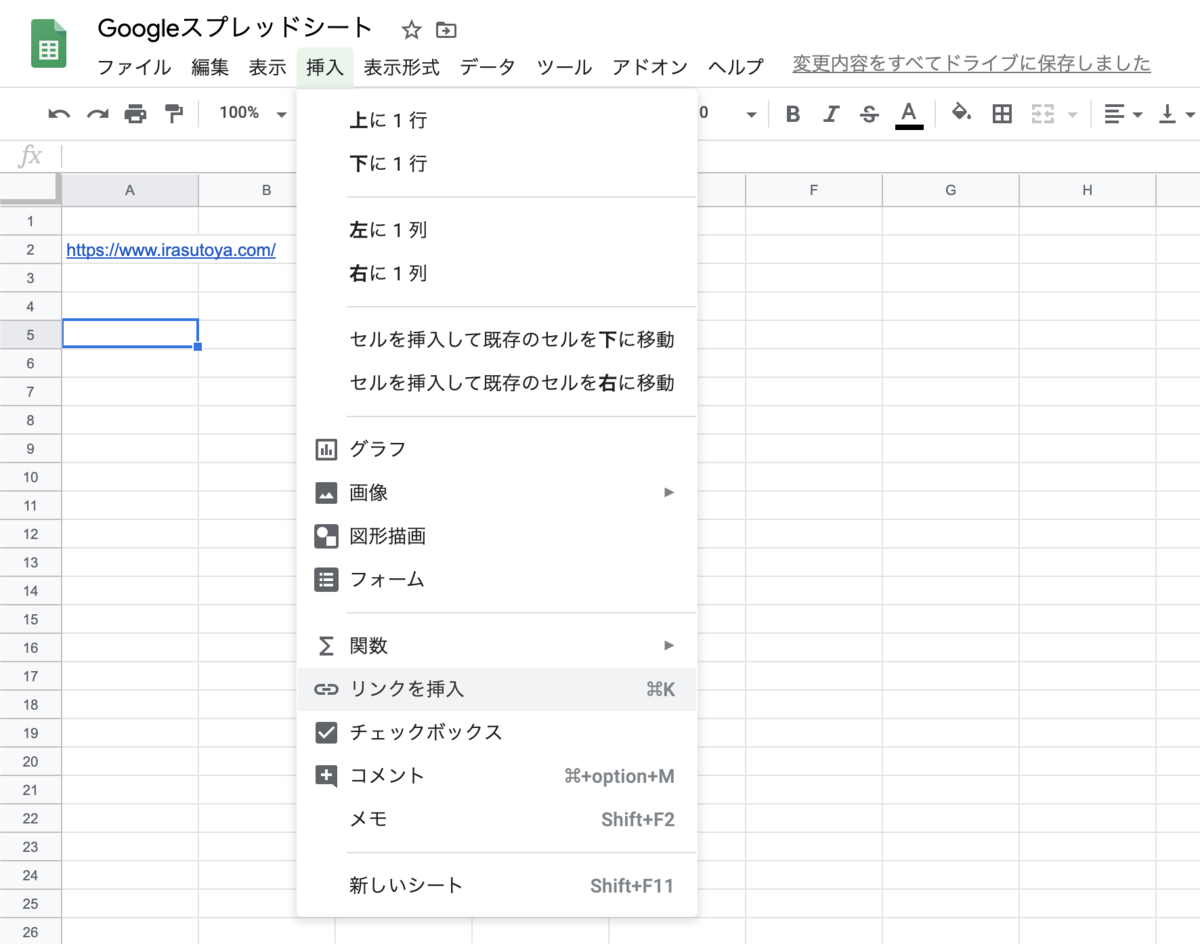Open the ツール menu
This screenshot has height=944, width=1200.
click(x=564, y=67)
